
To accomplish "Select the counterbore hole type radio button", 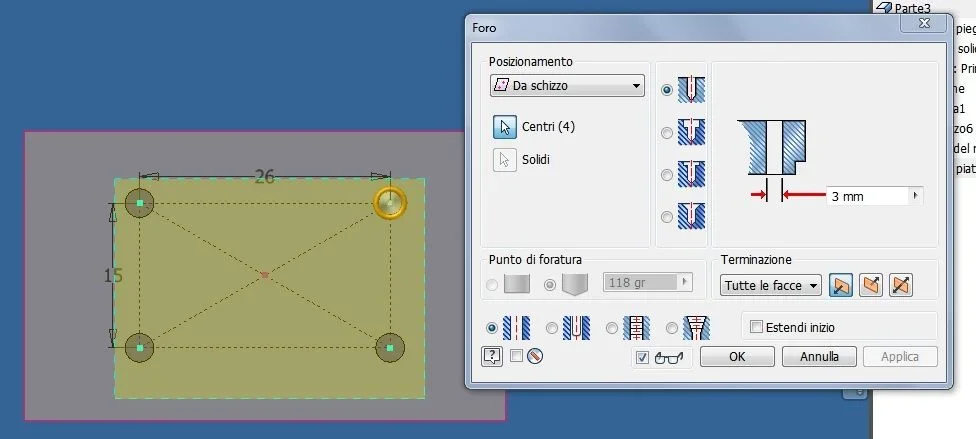I will [667, 133].
